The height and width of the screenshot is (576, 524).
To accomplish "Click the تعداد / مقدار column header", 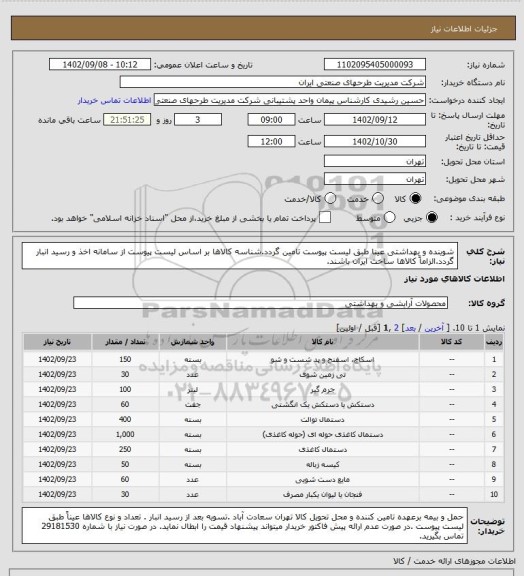I will click(x=125, y=342).
